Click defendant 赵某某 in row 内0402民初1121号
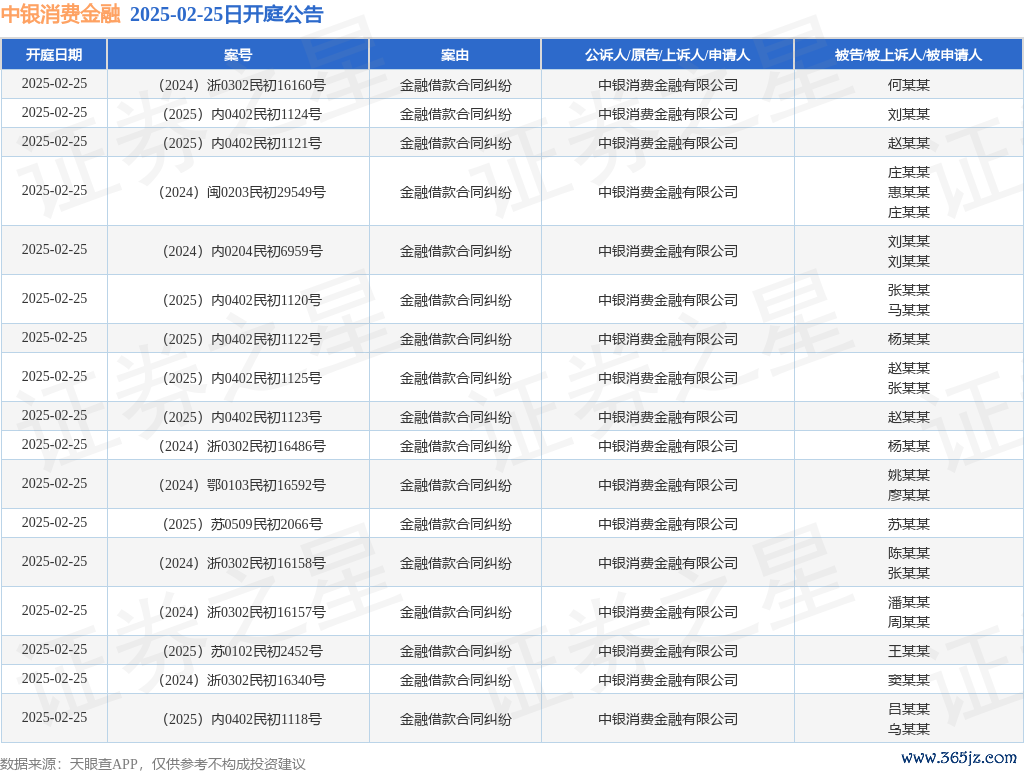 coord(908,143)
